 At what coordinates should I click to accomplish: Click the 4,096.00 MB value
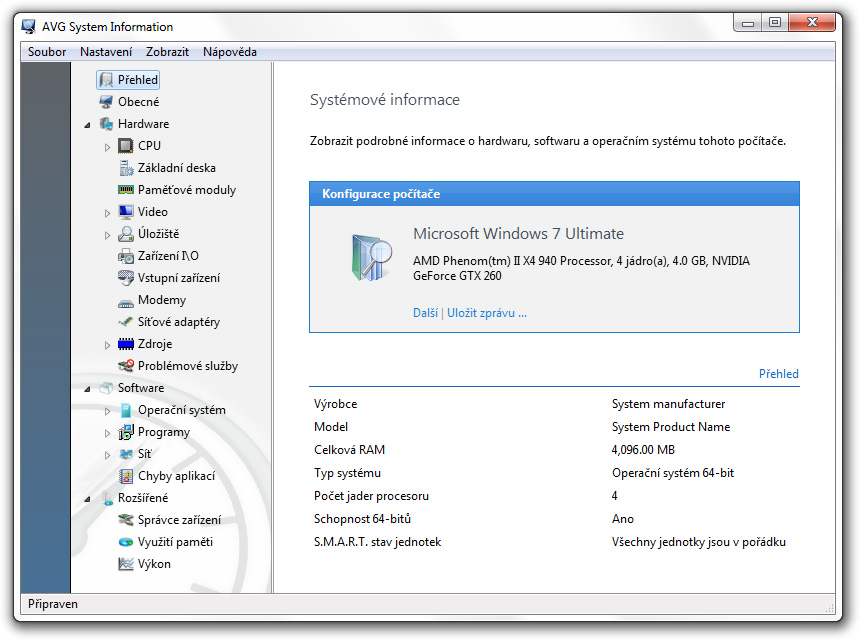click(x=643, y=450)
